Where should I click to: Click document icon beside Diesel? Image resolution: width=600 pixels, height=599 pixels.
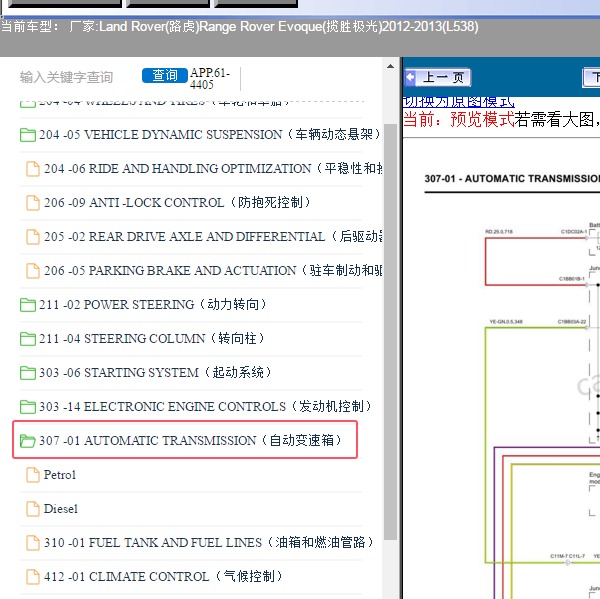(x=33, y=509)
